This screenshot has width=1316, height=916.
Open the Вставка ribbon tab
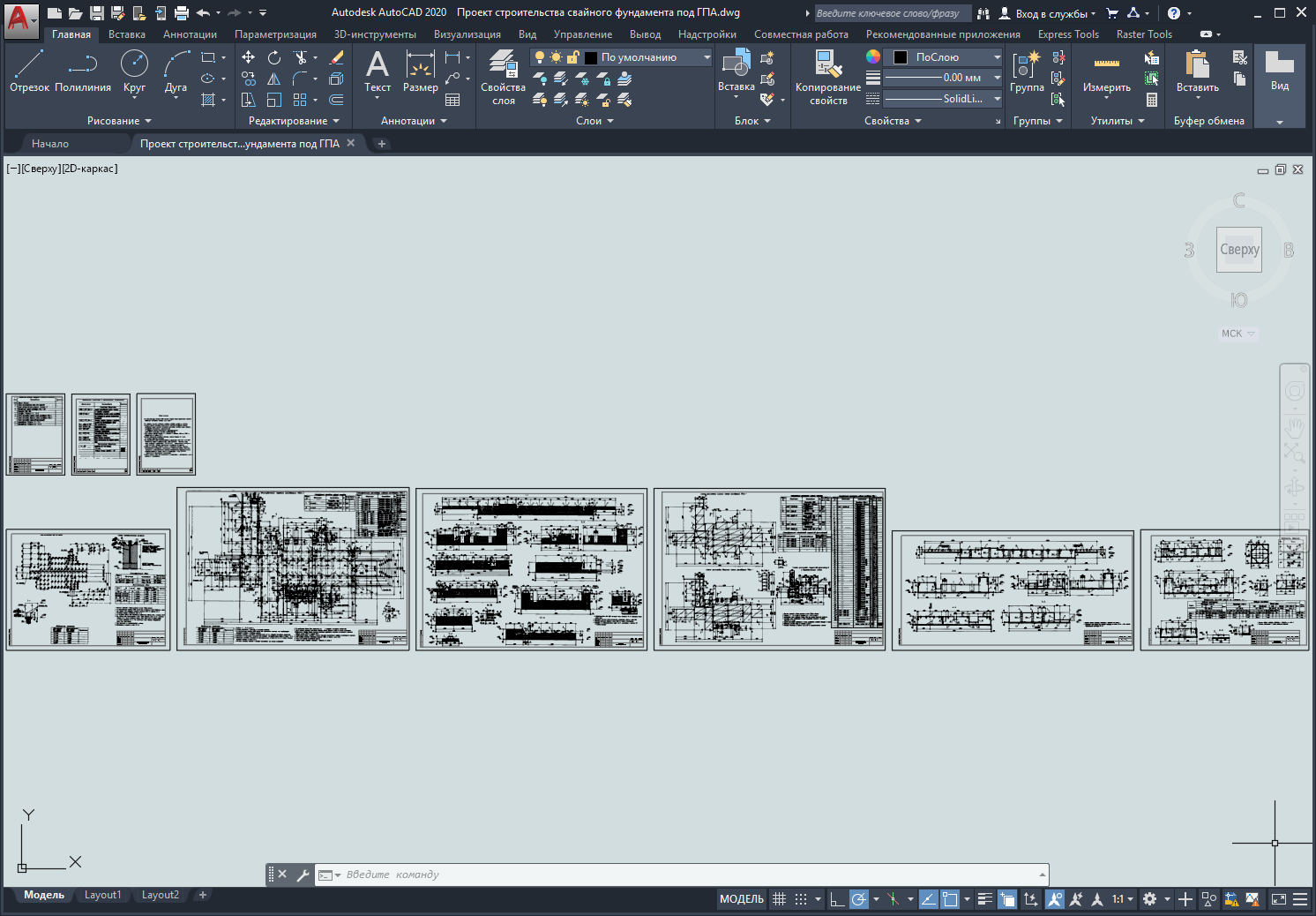coord(127,34)
